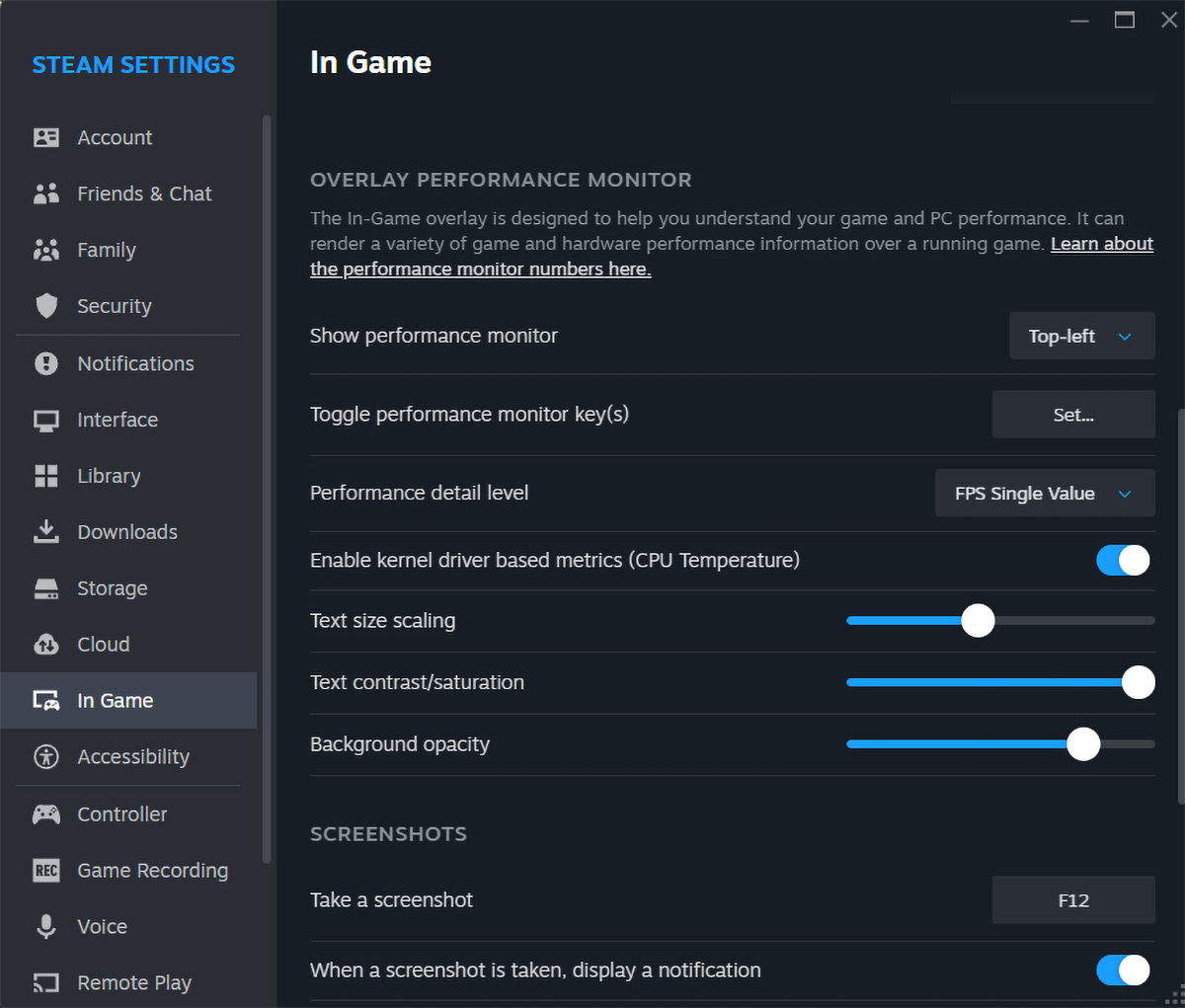The width and height of the screenshot is (1185, 1008).
Task: Switch to Notifications settings page
Action: 135,363
